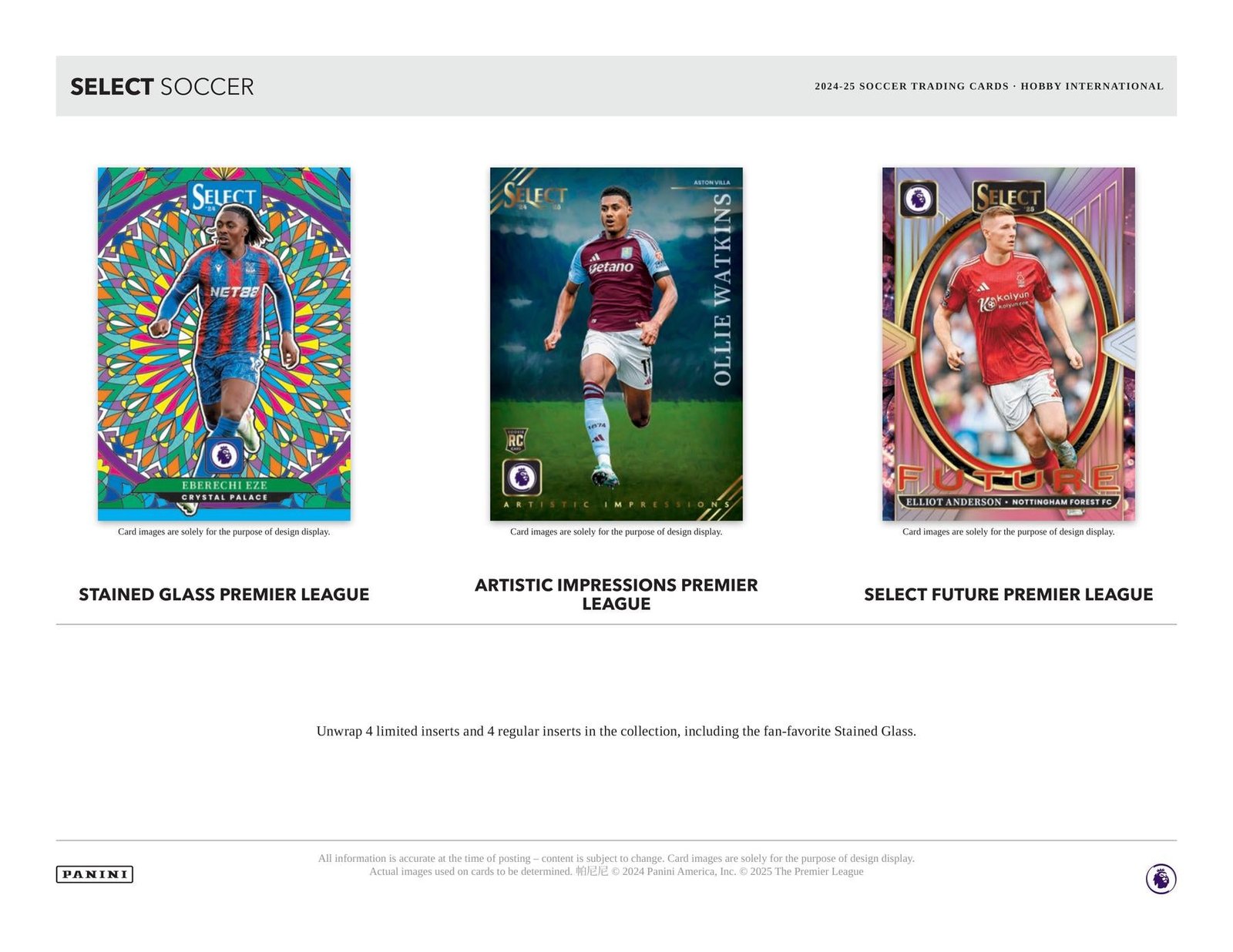Click the Select logo on Future card
The height and width of the screenshot is (952, 1233).
click(x=1009, y=197)
